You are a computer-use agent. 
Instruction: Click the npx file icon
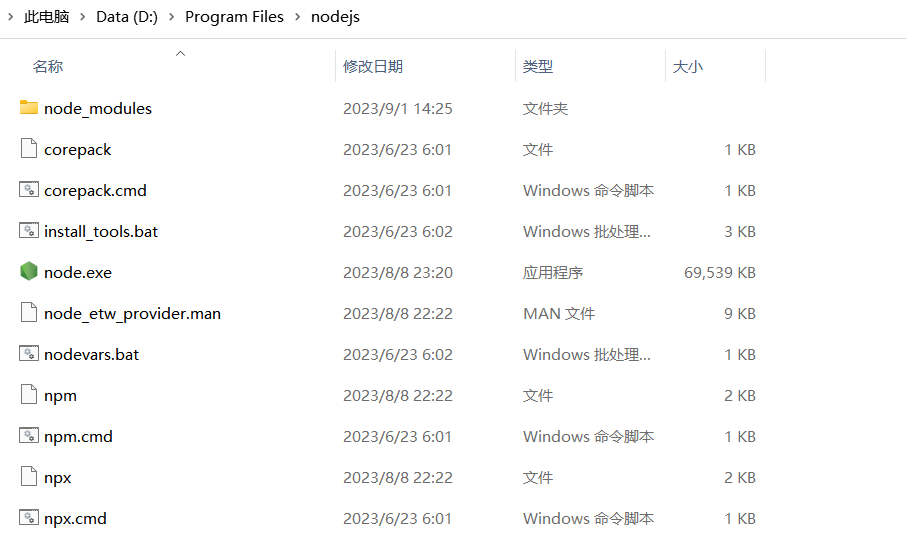(x=29, y=477)
